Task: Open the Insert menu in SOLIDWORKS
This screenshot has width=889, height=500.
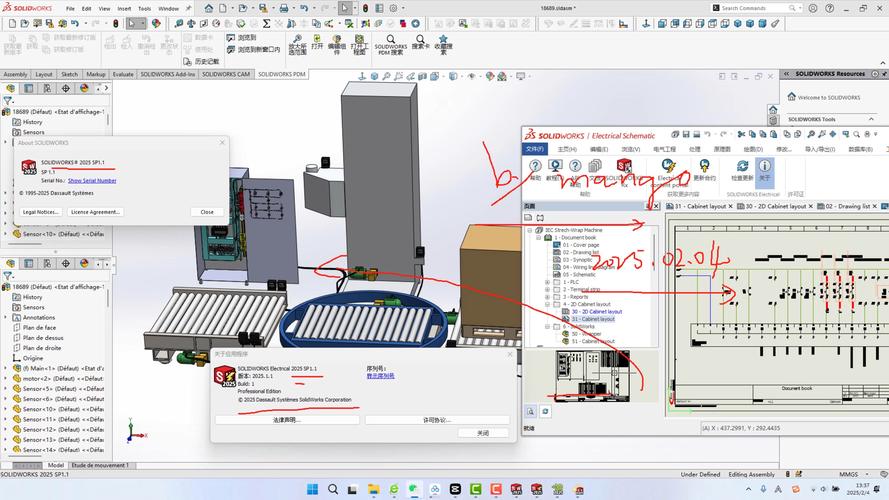Action: coord(124,9)
